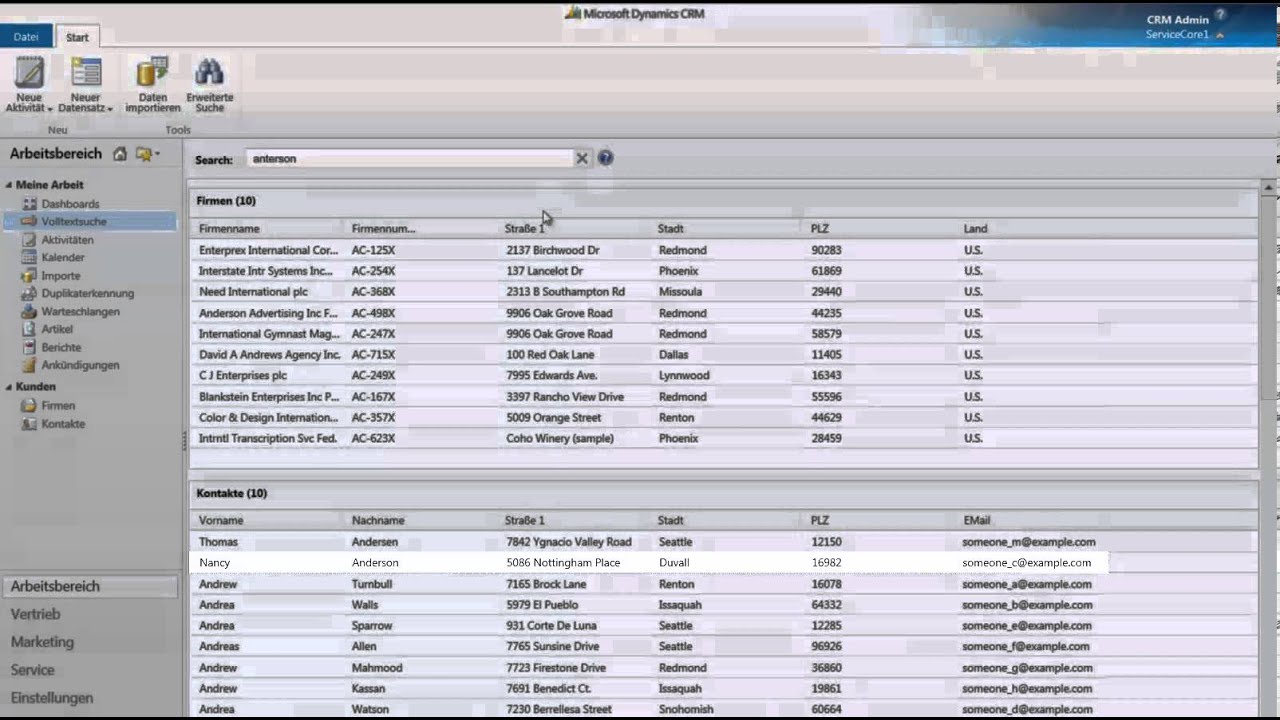
Task: Click the Kontakte (10) section header
Action: pos(232,493)
